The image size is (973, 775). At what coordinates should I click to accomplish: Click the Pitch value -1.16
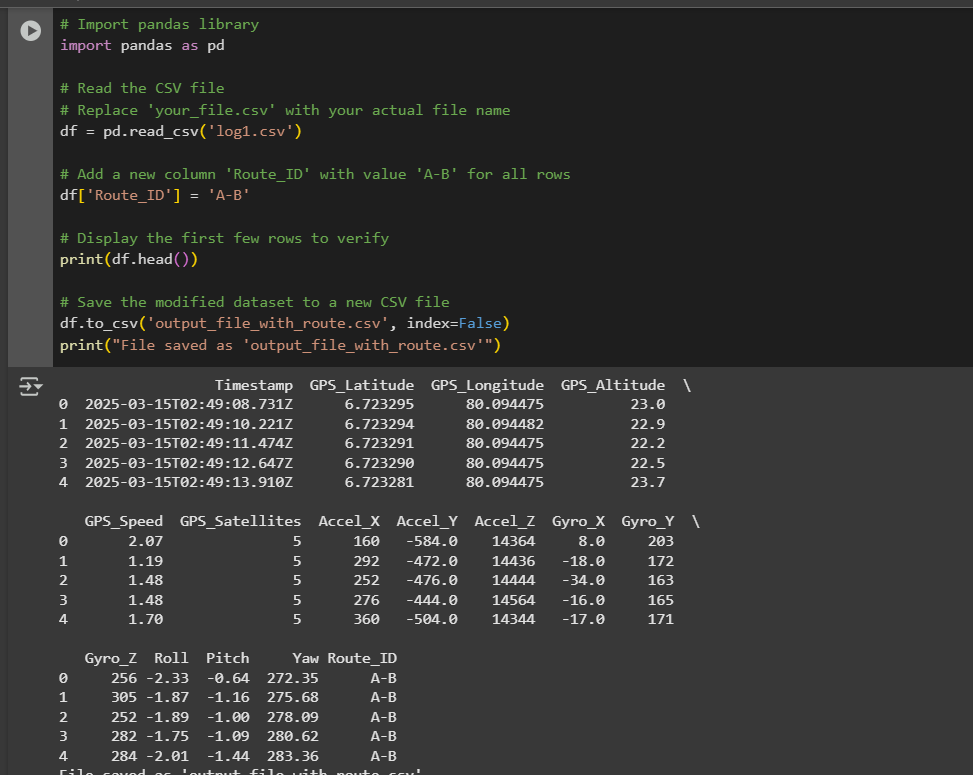[228, 698]
